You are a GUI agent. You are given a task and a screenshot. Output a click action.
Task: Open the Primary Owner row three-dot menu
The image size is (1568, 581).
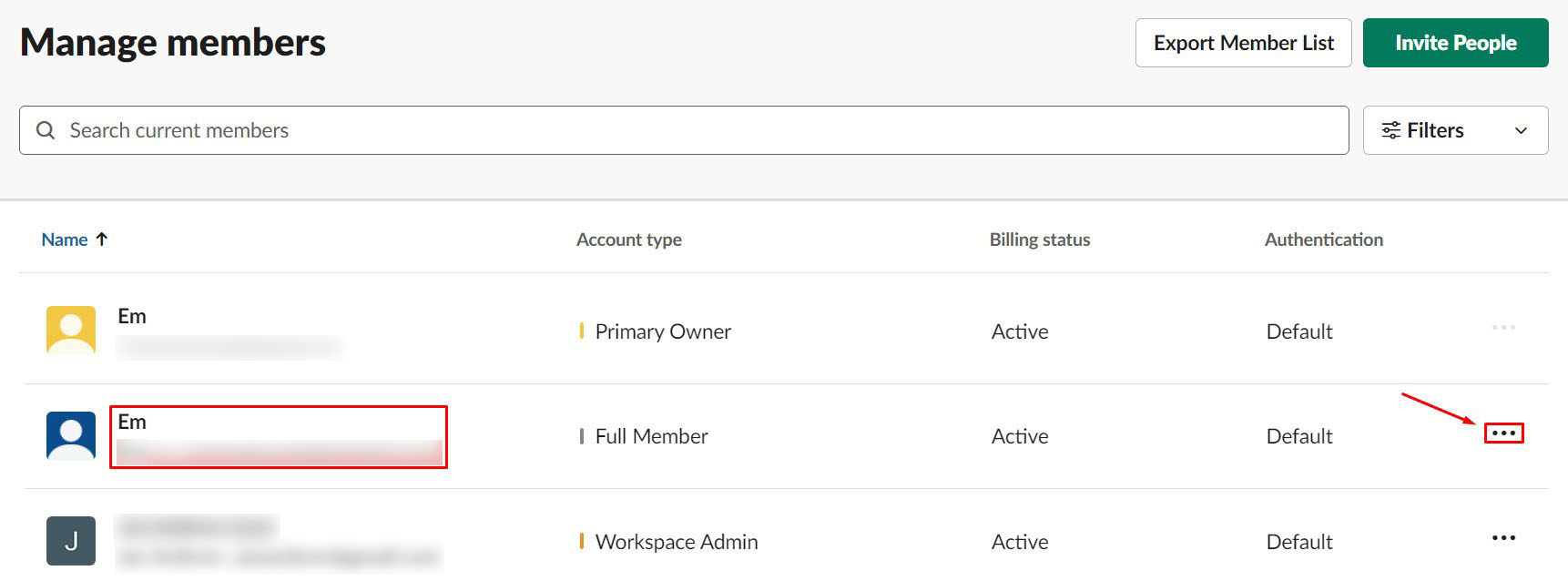point(1503,328)
